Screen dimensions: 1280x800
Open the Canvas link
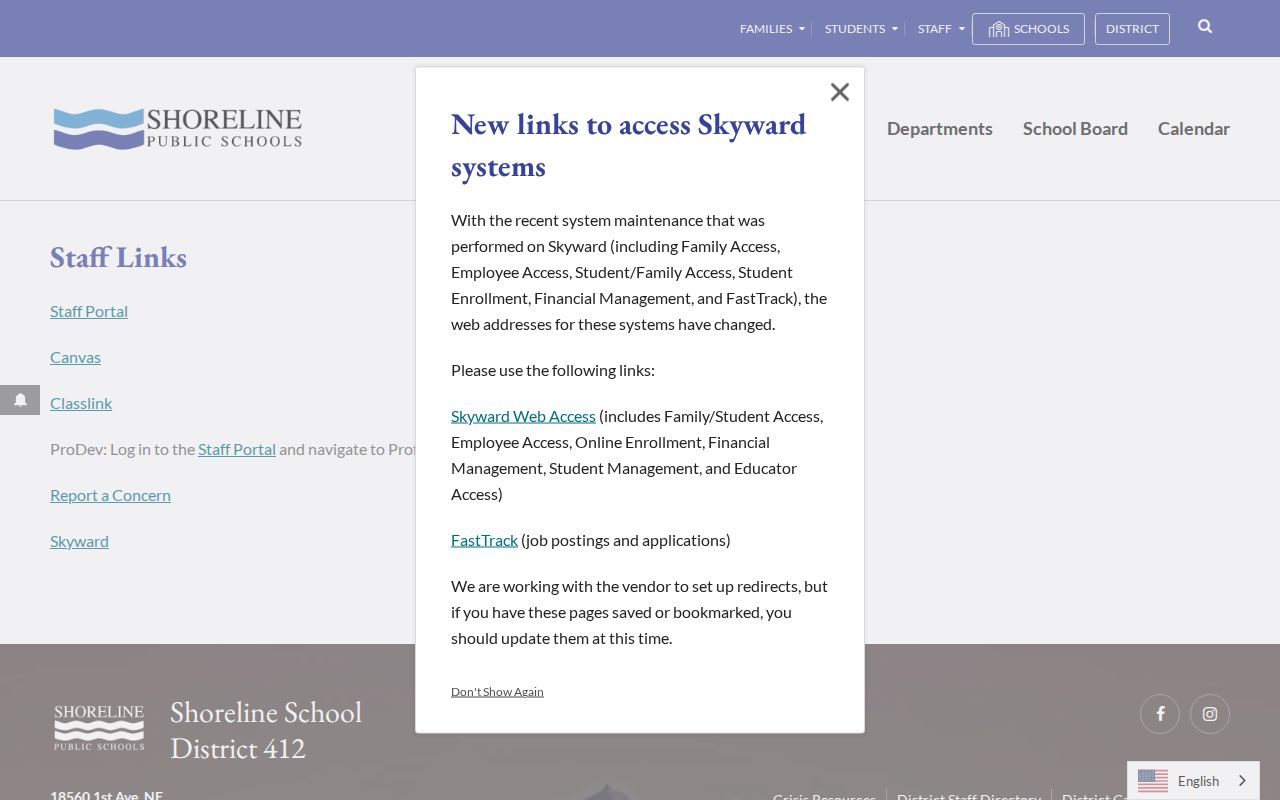point(75,357)
